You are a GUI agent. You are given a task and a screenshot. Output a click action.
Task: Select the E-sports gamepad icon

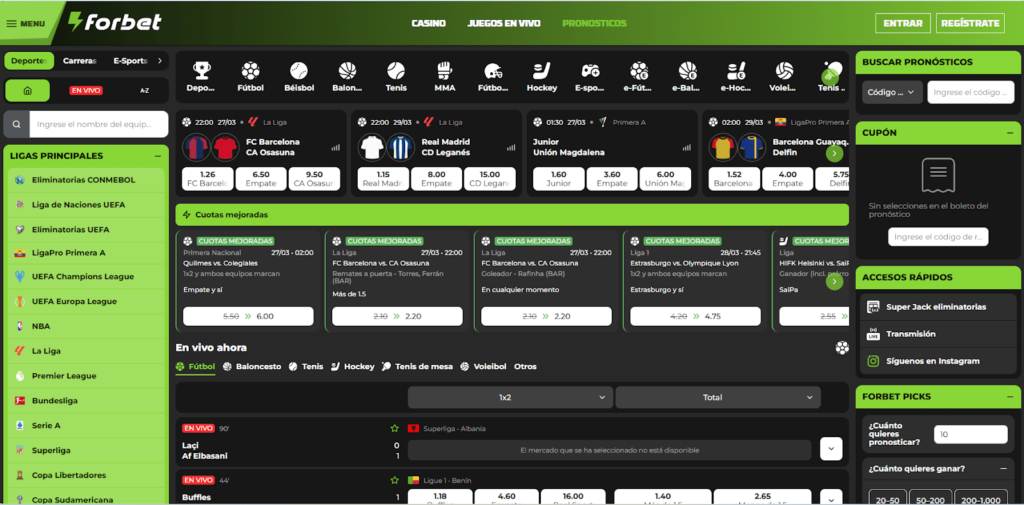[590, 76]
